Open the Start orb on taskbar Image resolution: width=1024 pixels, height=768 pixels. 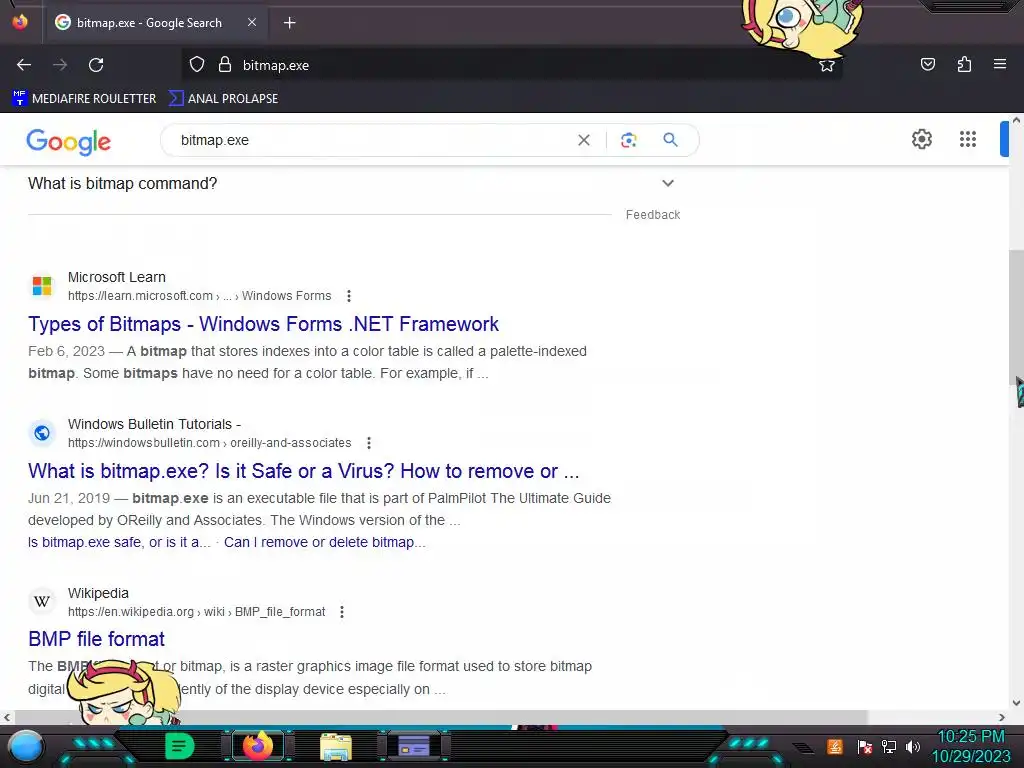(x=26, y=747)
